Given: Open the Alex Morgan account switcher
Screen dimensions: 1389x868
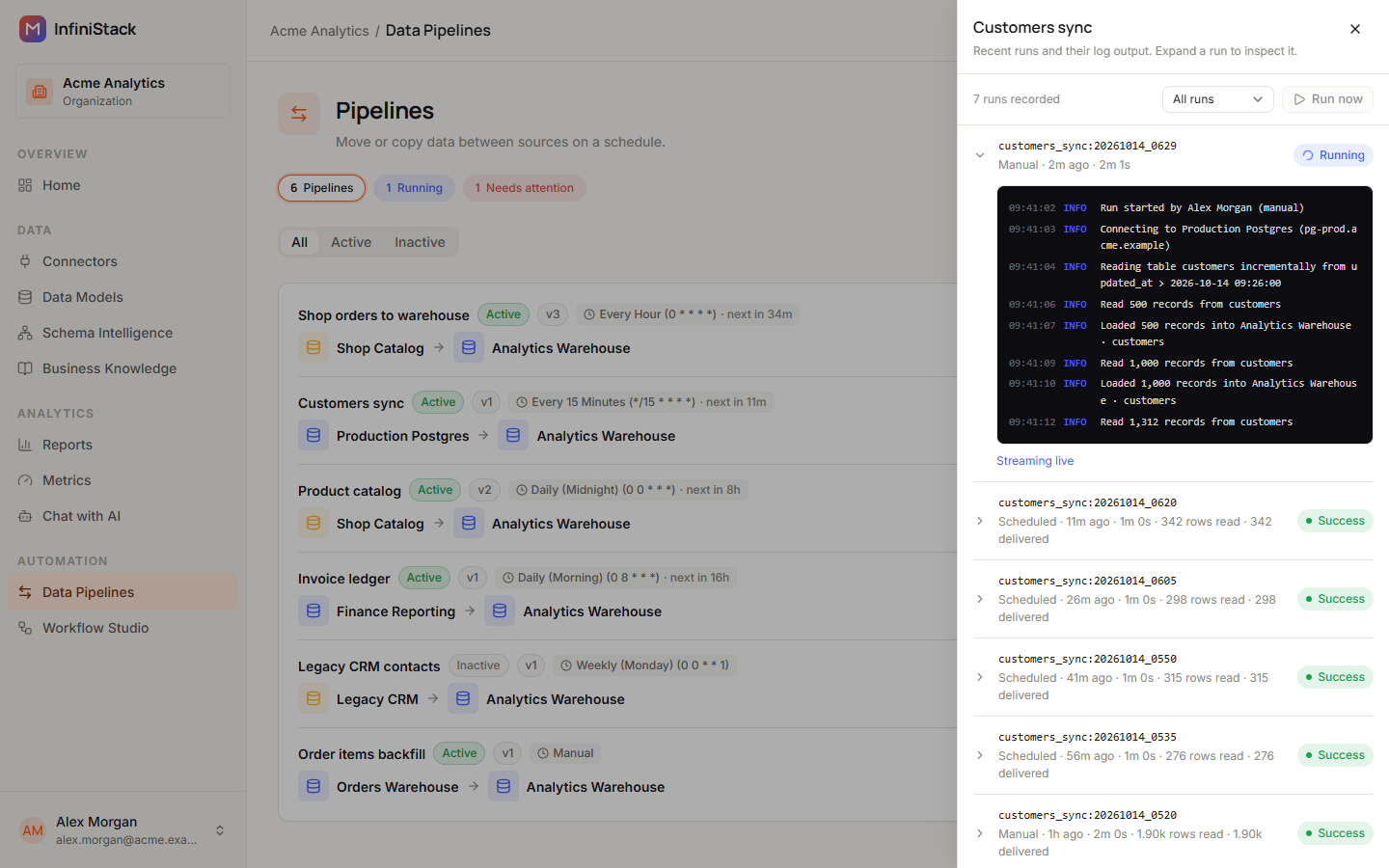Looking at the screenshot, I should (x=123, y=830).
